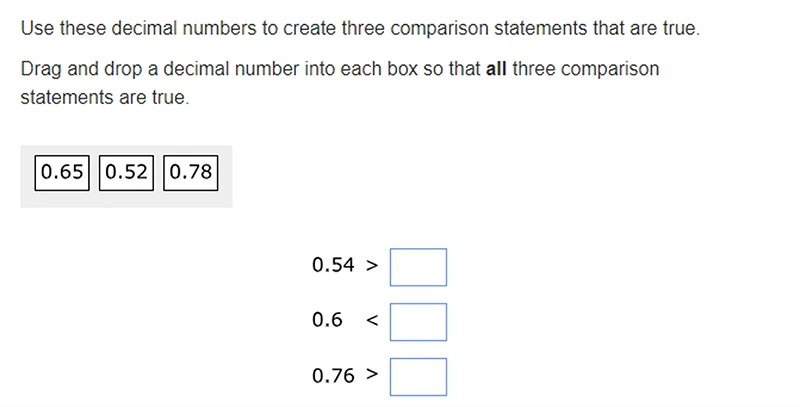Image resolution: width=800 pixels, height=407 pixels.
Task: Click the empty box after 0.6 <
Action: 418,322
